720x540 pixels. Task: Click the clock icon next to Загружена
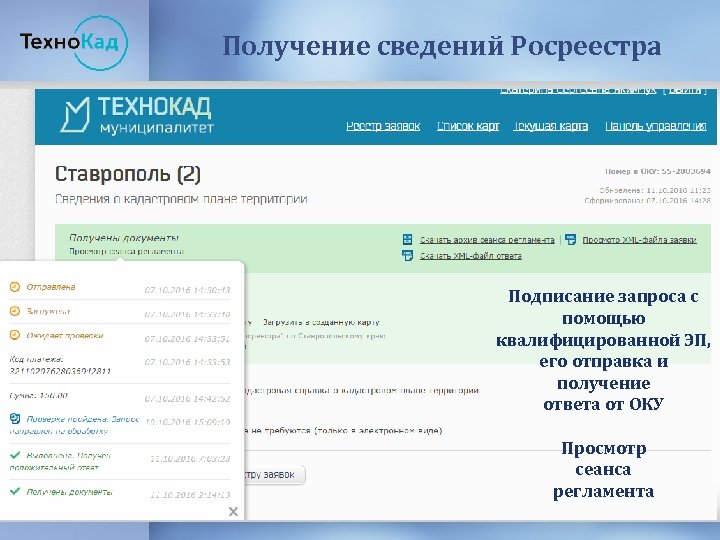pyautogui.click(x=15, y=311)
